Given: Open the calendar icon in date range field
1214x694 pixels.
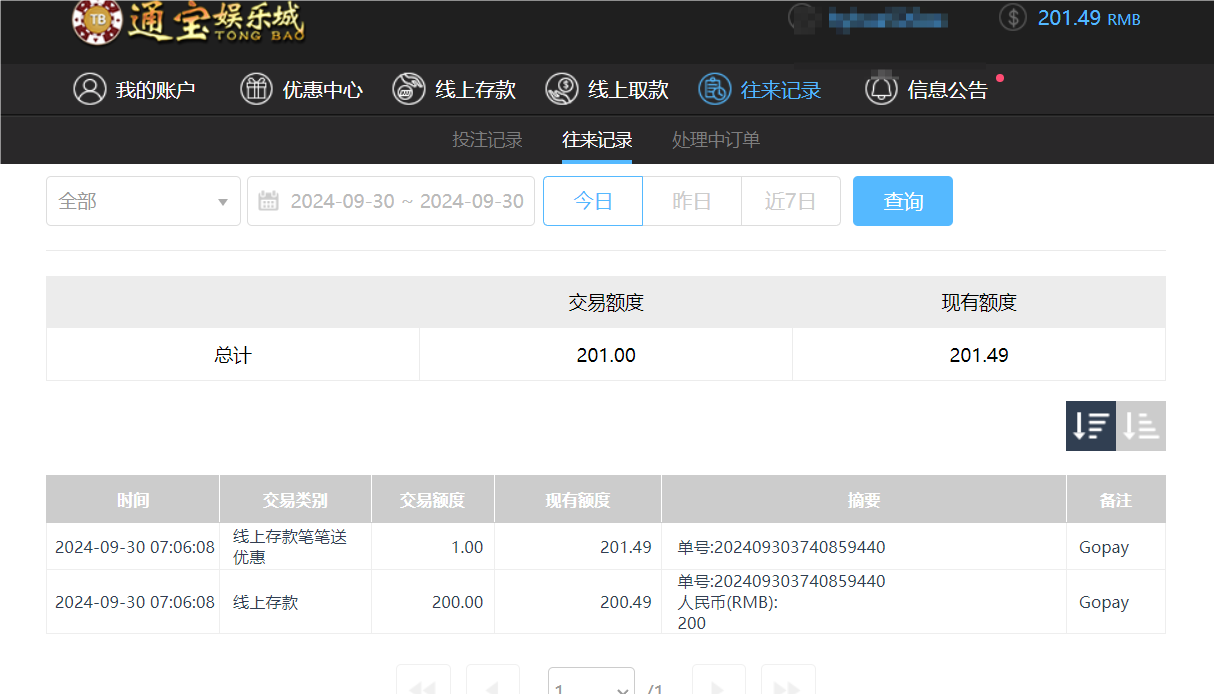Looking at the screenshot, I should click(x=268, y=200).
